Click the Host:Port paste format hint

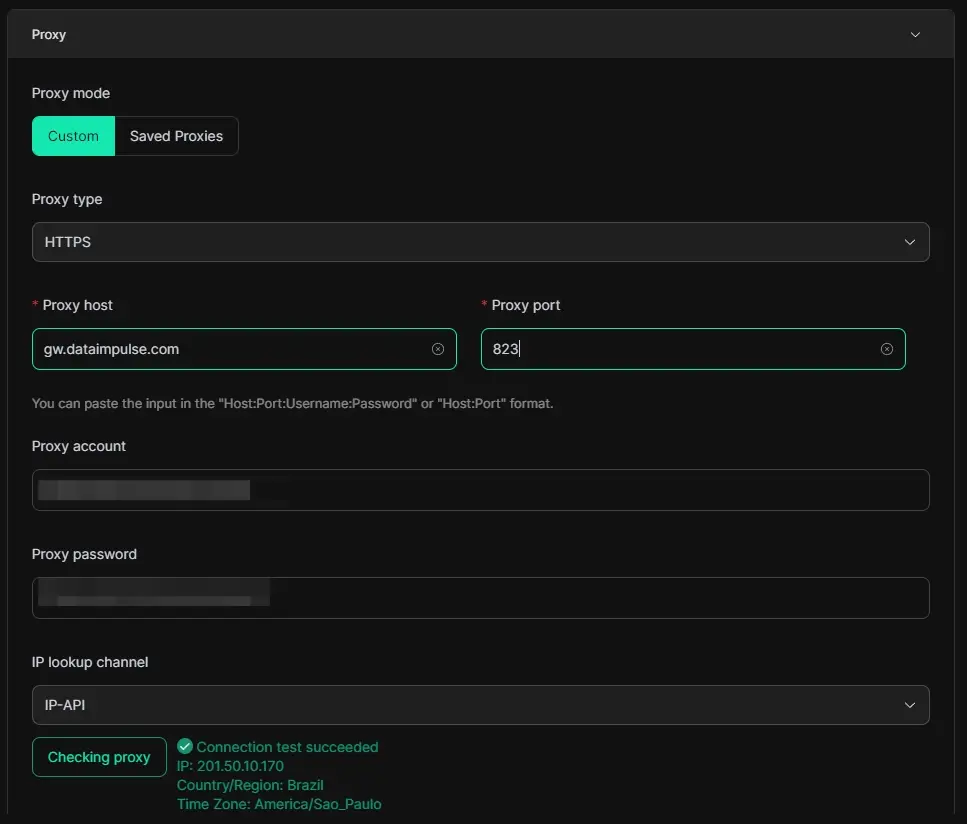click(292, 404)
